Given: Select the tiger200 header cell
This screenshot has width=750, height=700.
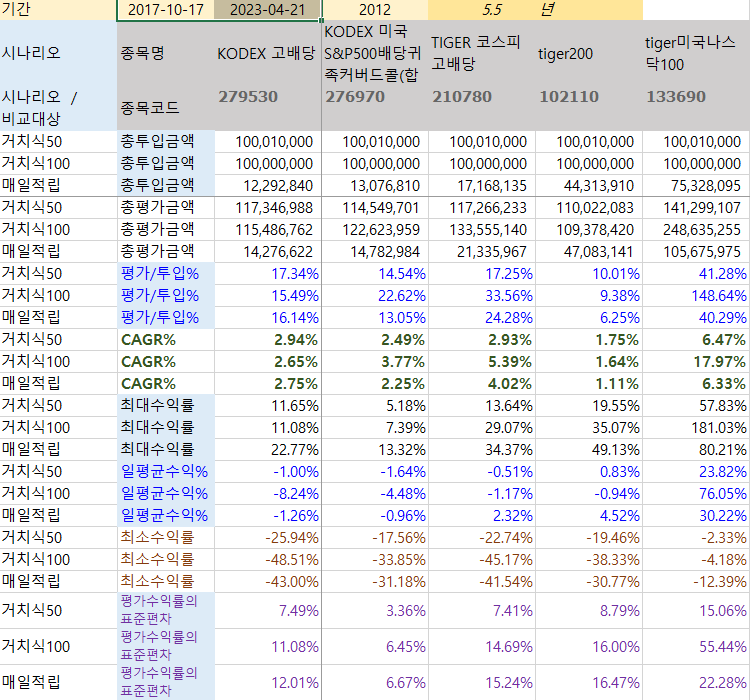Looking at the screenshot, I should [589, 53].
